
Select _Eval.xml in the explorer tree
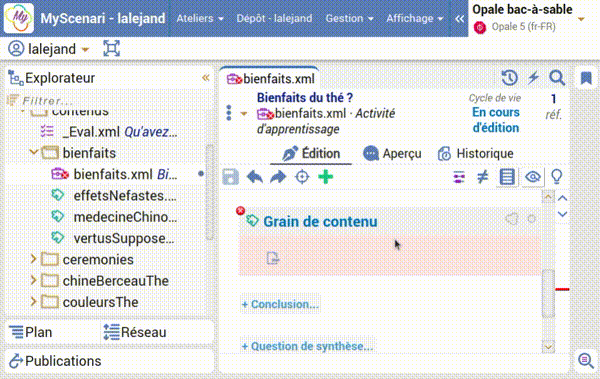coord(108,132)
